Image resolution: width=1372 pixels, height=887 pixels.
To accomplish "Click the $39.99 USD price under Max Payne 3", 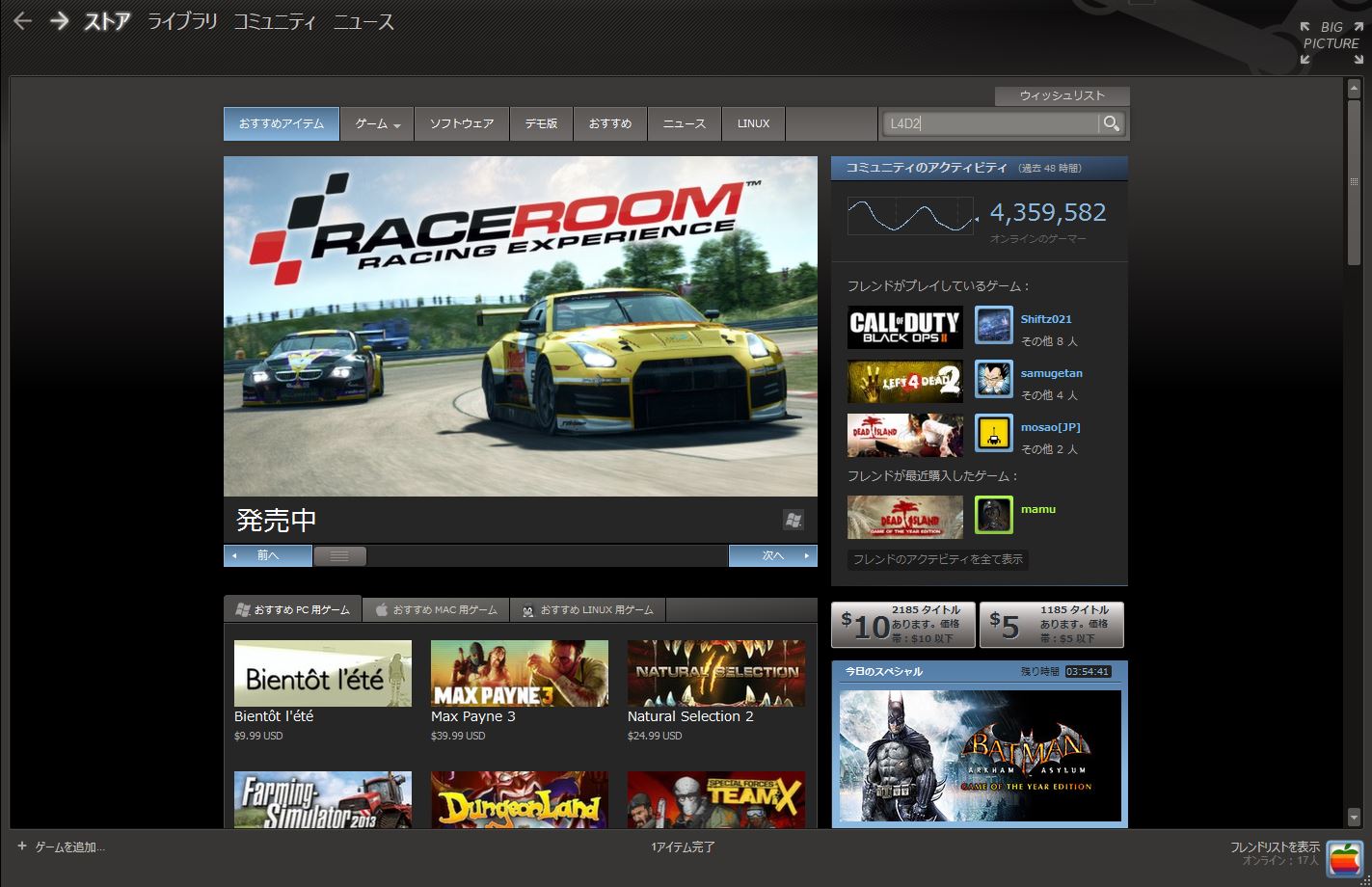I will tap(458, 736).
